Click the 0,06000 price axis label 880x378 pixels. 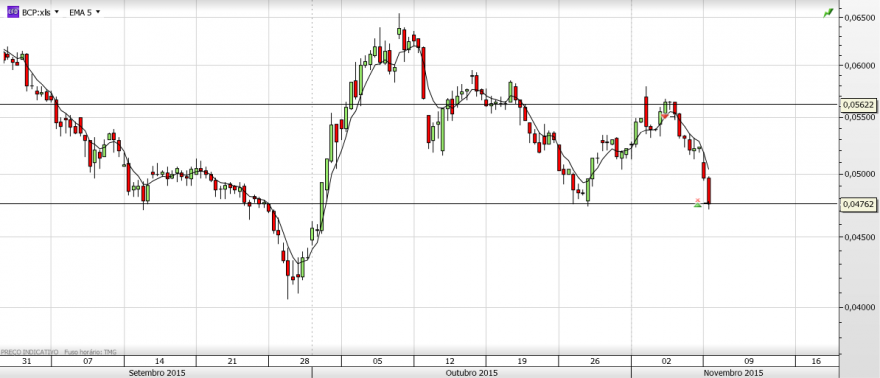pyautogui.click(x=860, y=65)
